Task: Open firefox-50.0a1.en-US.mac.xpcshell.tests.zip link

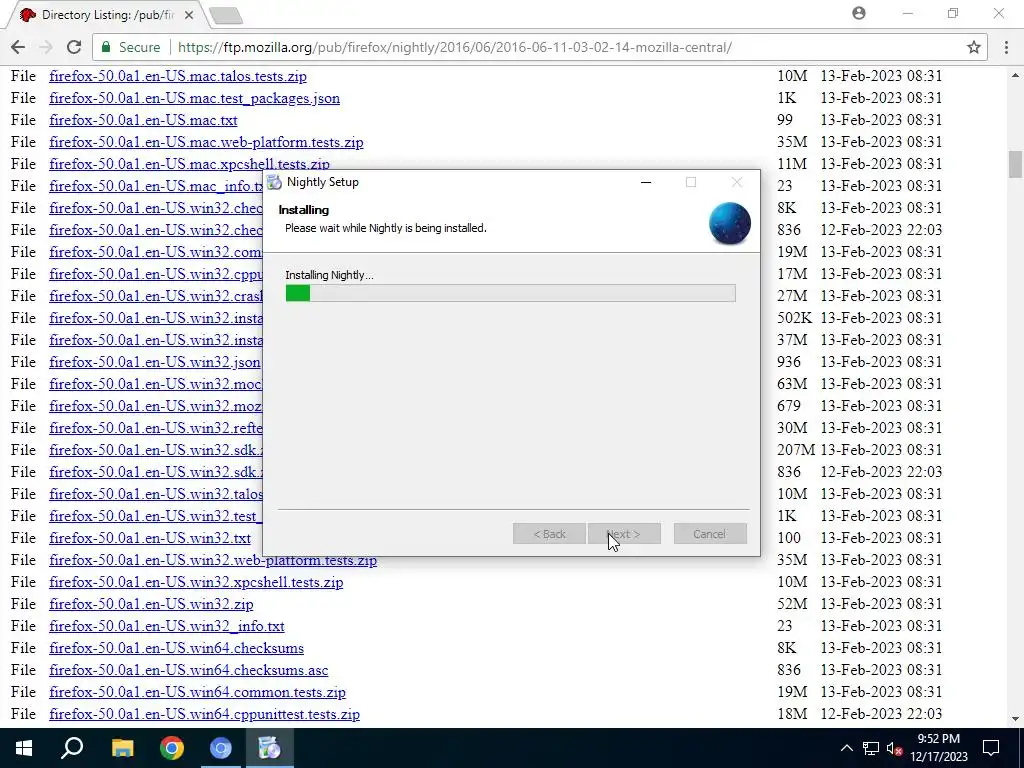Action: coord(189,164)
